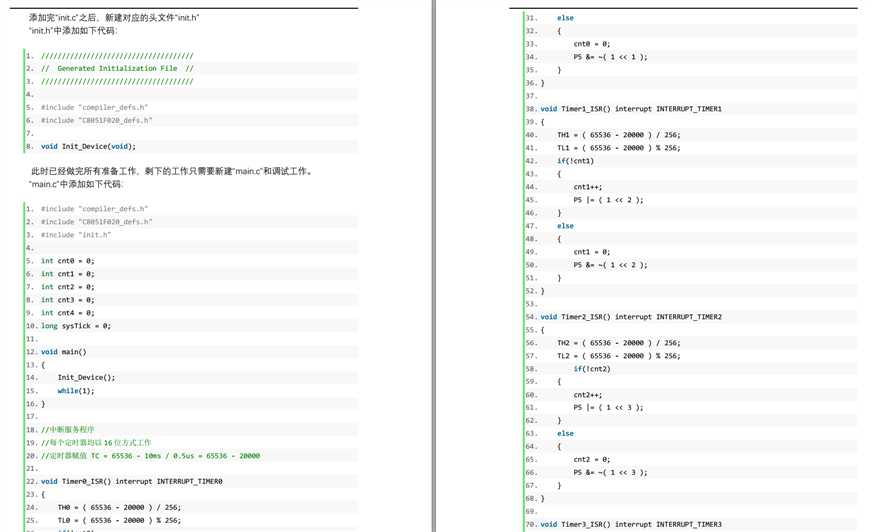Click the line "TH2 = ( 65536 - 20000 ) / 256;"
The width and height of the screenshot is (874, 532).
click(x=619, y=344)
